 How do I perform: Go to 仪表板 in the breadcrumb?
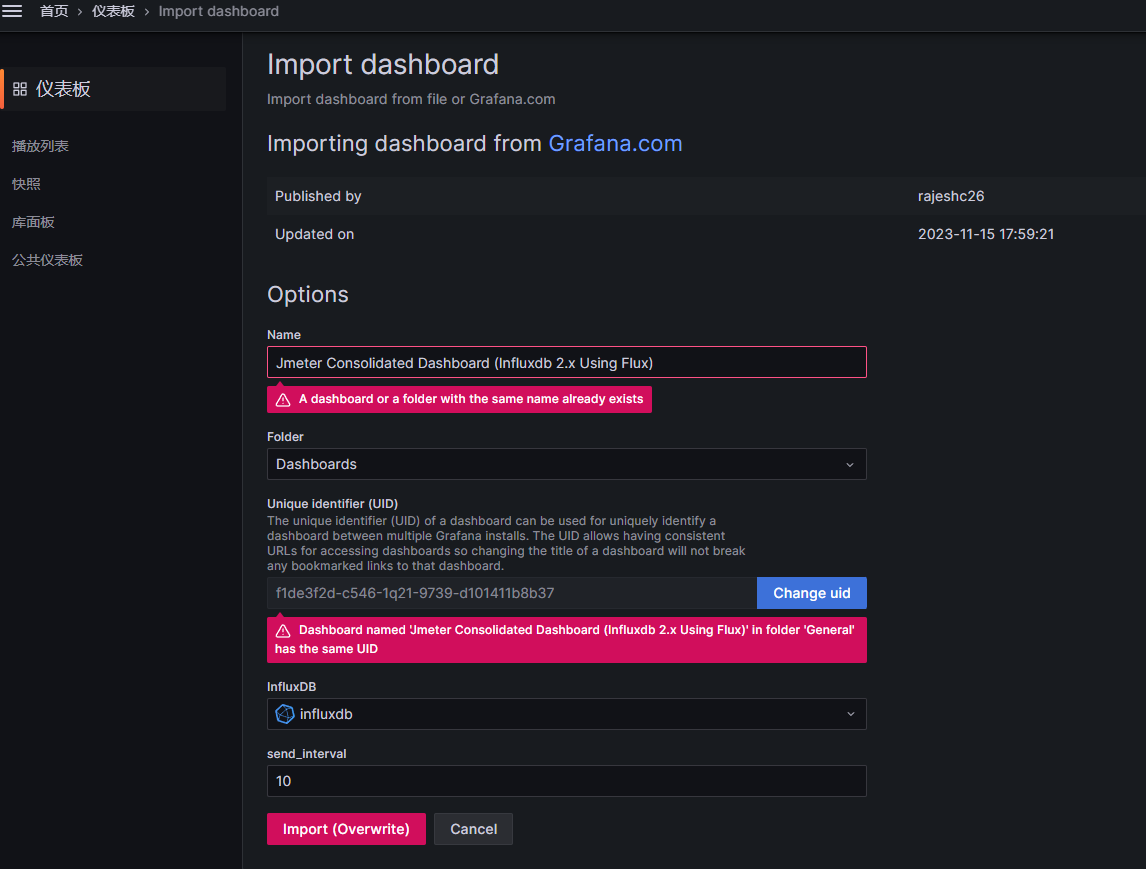pyautogui.click(x=113, y=11)
